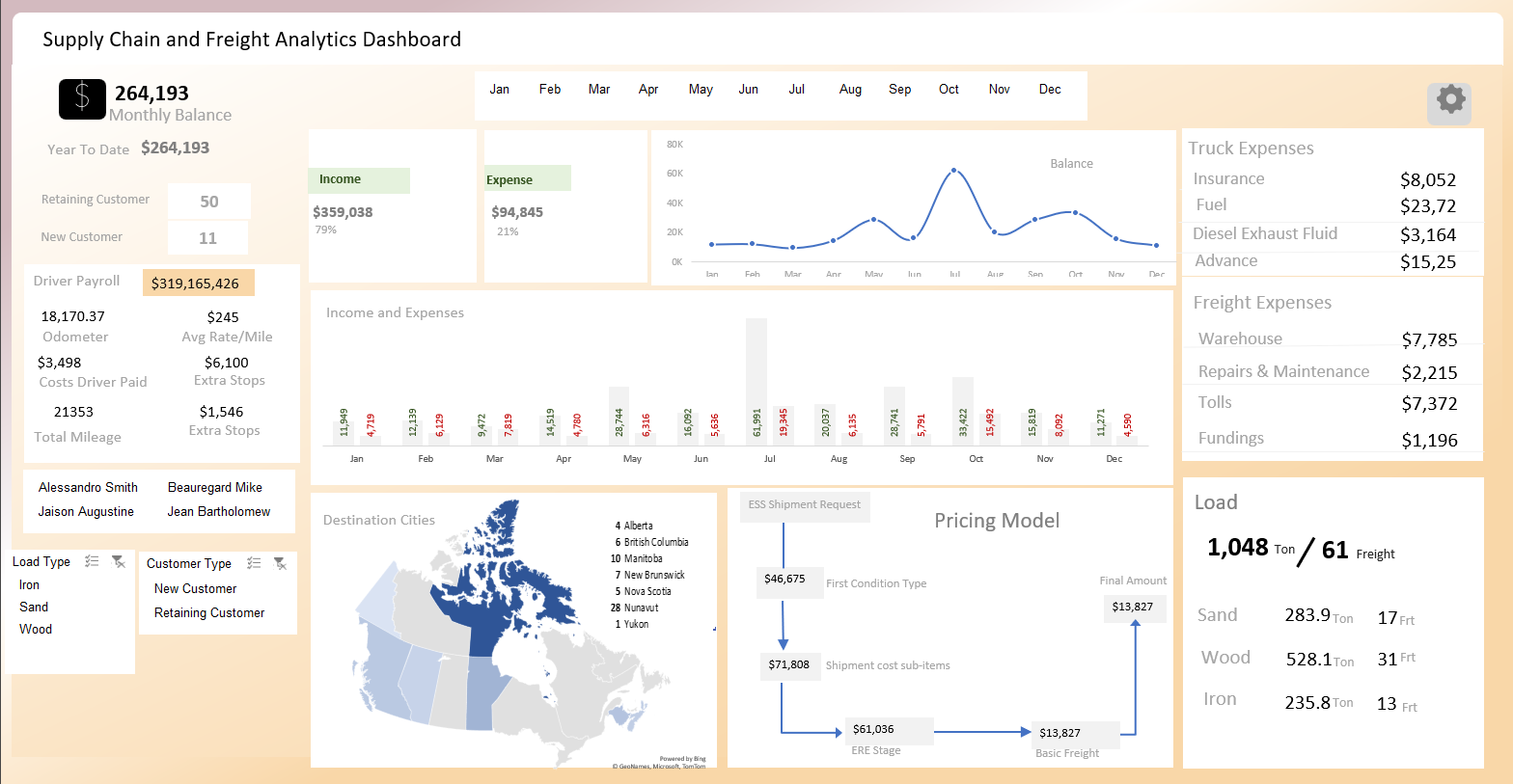The width and height of the screenshot is (1513, 784).
Task: Open the settings gear icon
Action: tap(1449, 100)
